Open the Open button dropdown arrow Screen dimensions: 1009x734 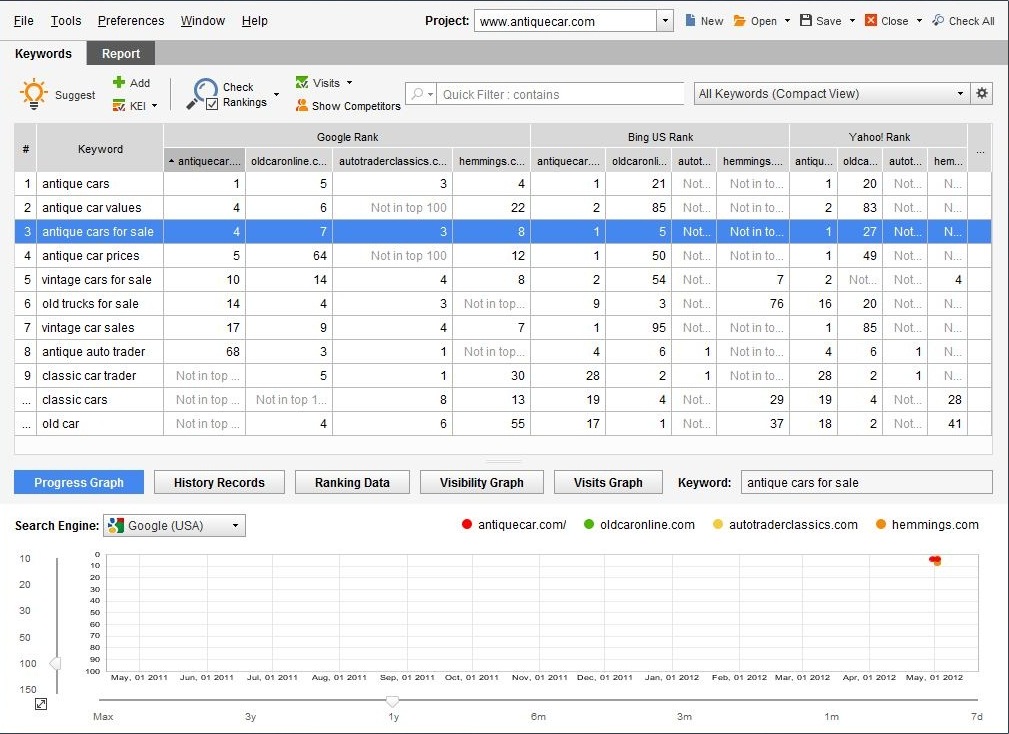tap(787, 21)
